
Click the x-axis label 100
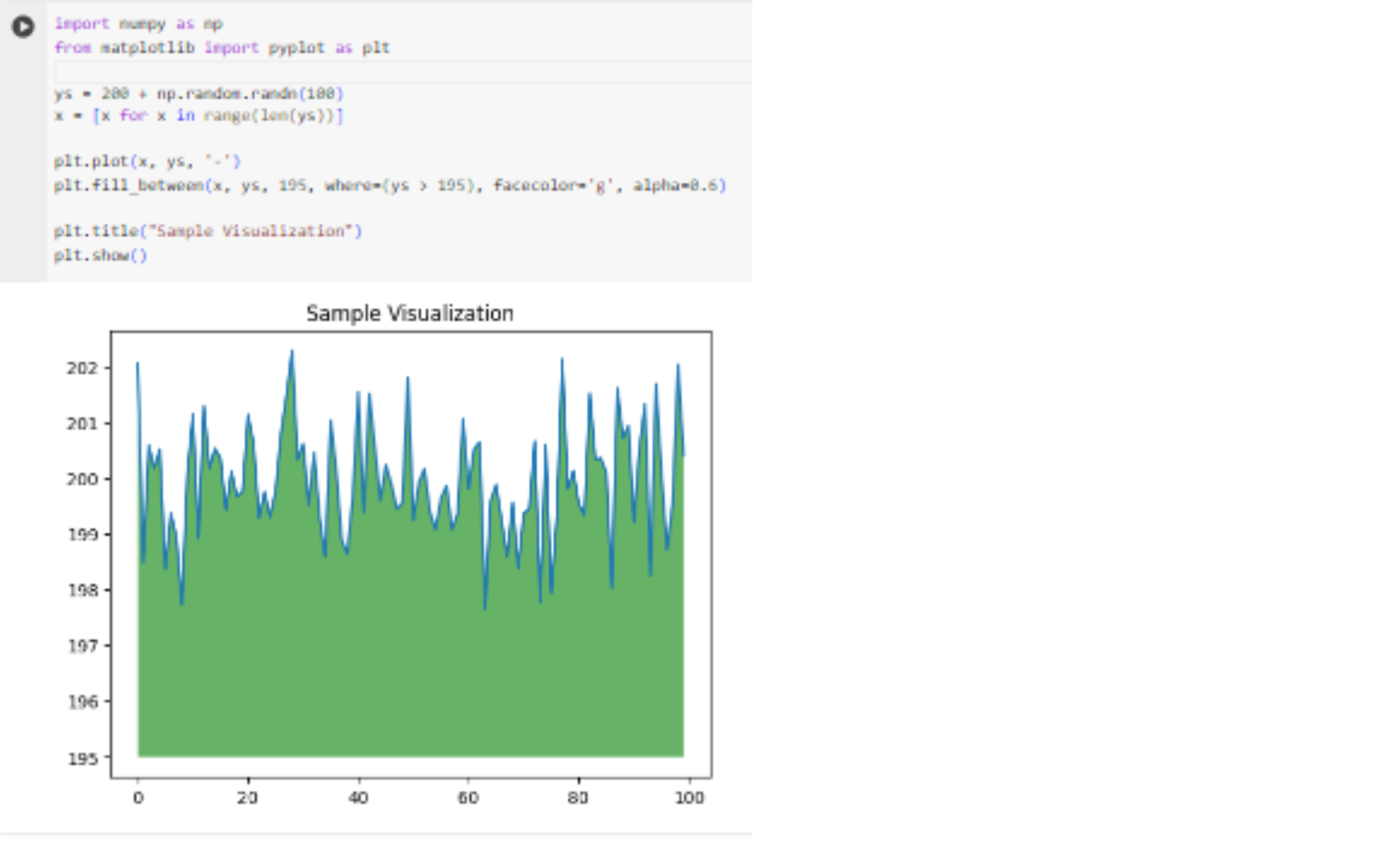coord(689,798)
